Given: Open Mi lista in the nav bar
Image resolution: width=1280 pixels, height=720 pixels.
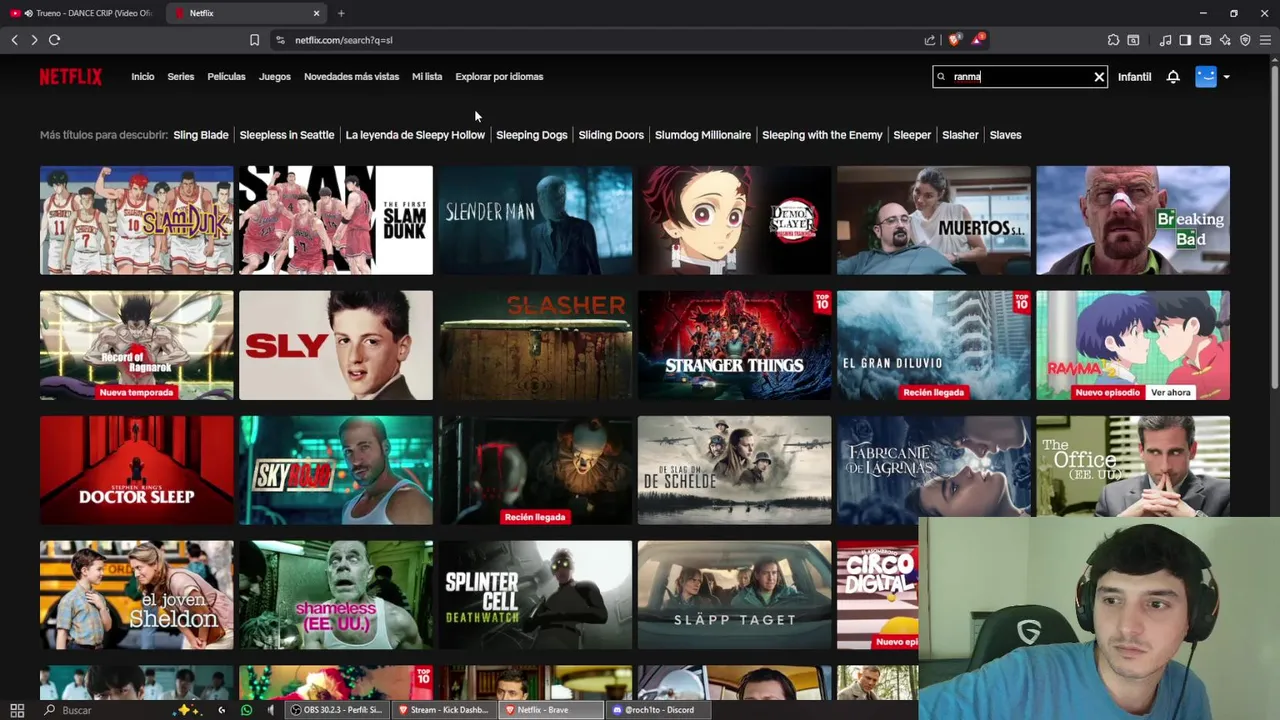Looking at the screenshot, I should (x=427, y=77).
